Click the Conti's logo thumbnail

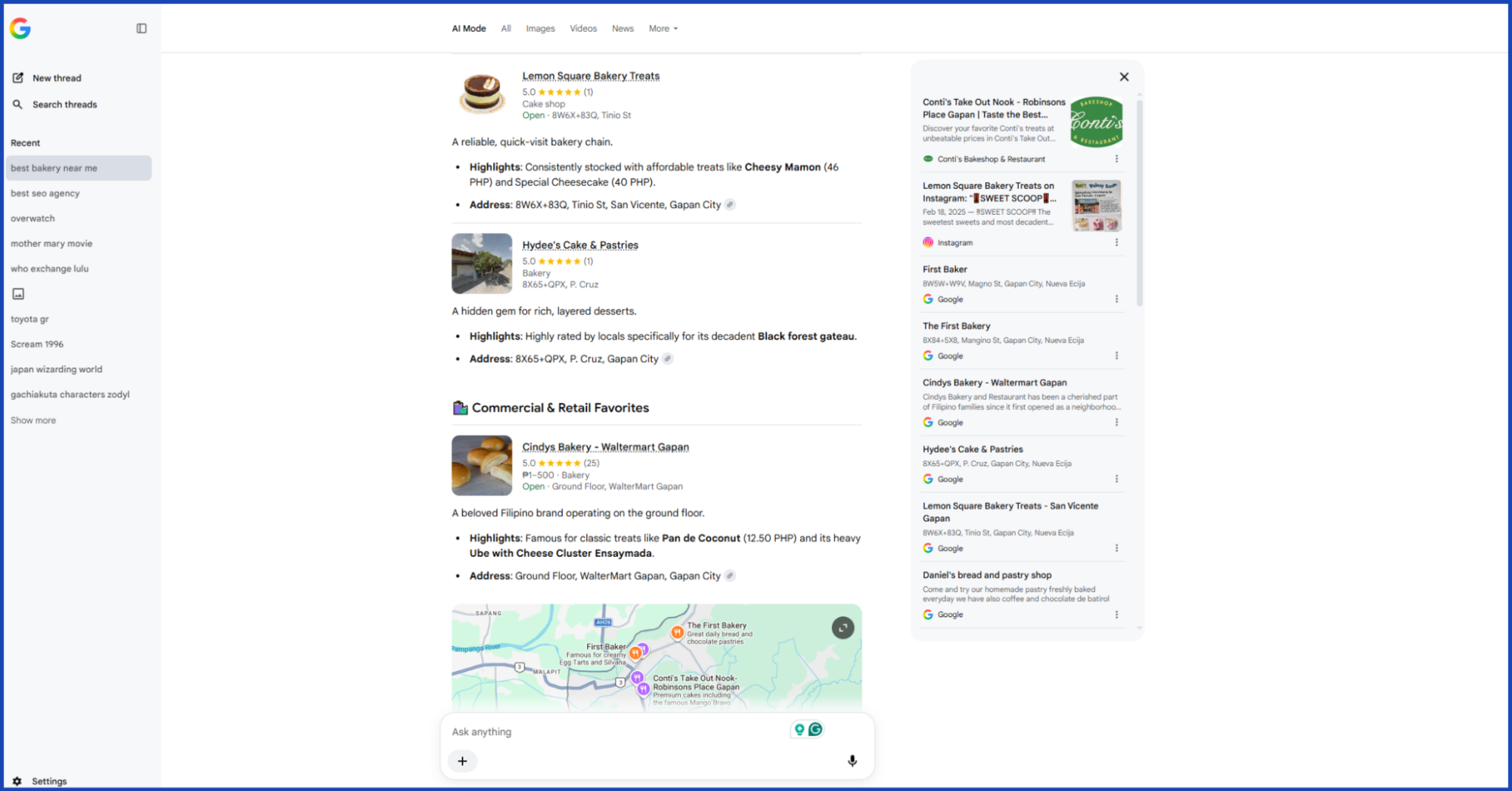(1096, 122)
